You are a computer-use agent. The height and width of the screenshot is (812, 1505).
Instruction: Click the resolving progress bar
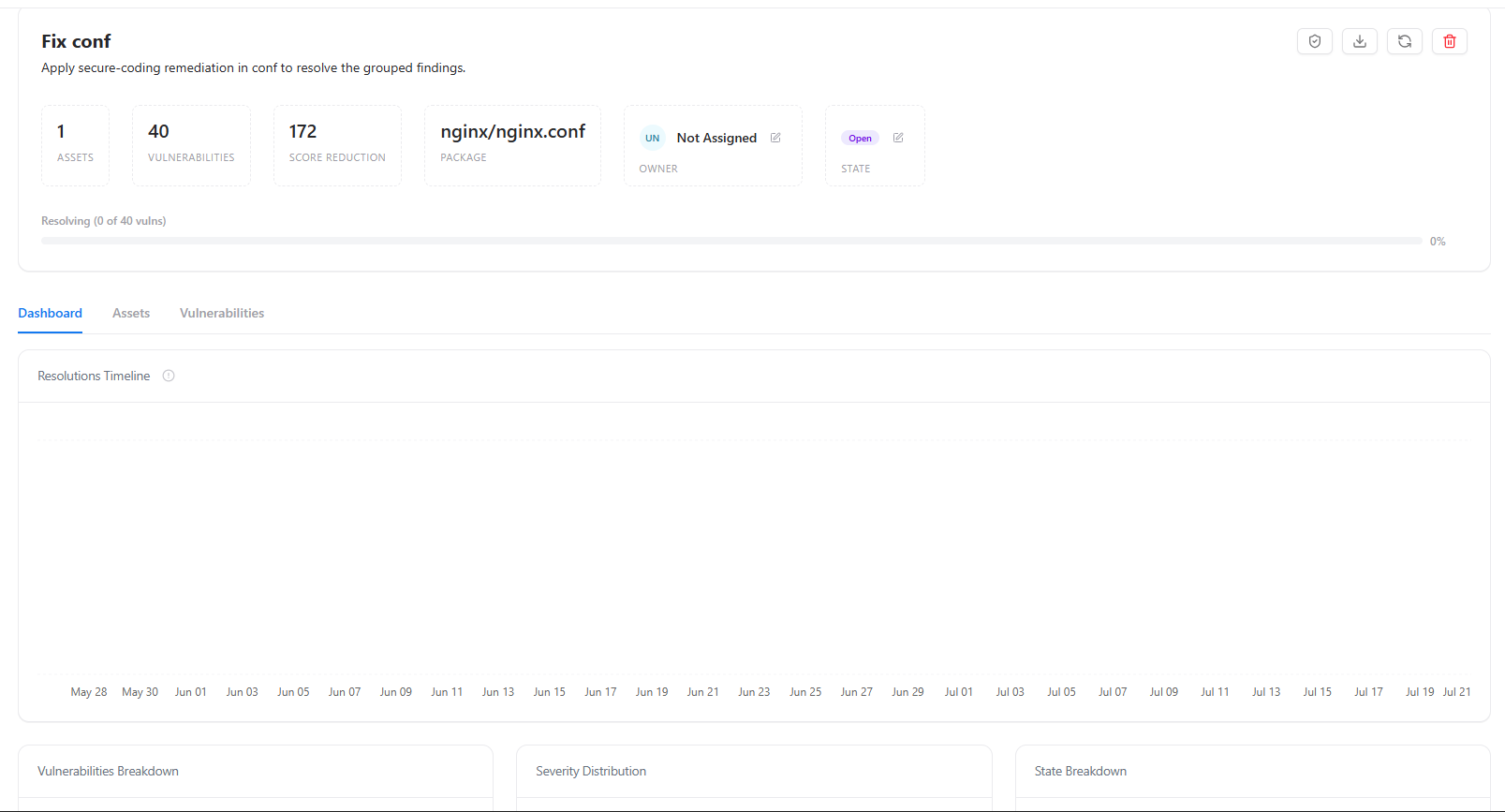(731, 241)
